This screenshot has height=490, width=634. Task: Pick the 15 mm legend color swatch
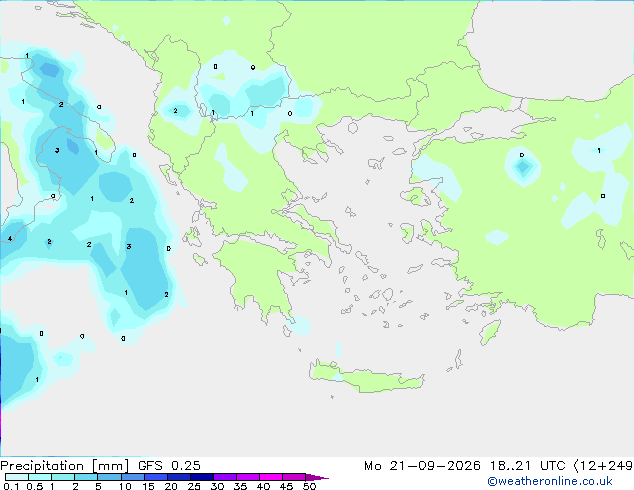tap(155, 477)
